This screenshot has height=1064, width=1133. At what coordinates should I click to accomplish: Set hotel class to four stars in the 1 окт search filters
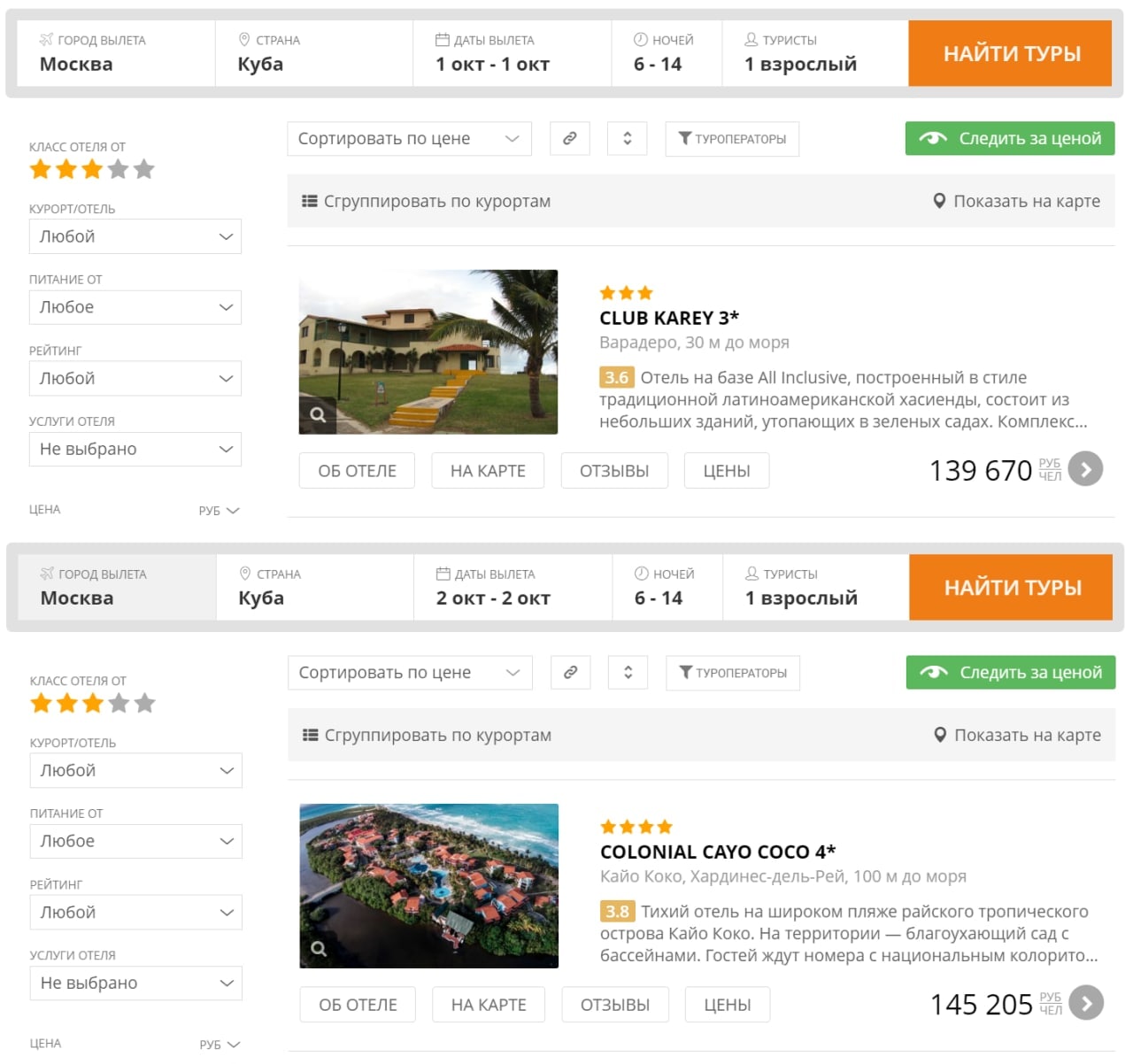point(119,170)
